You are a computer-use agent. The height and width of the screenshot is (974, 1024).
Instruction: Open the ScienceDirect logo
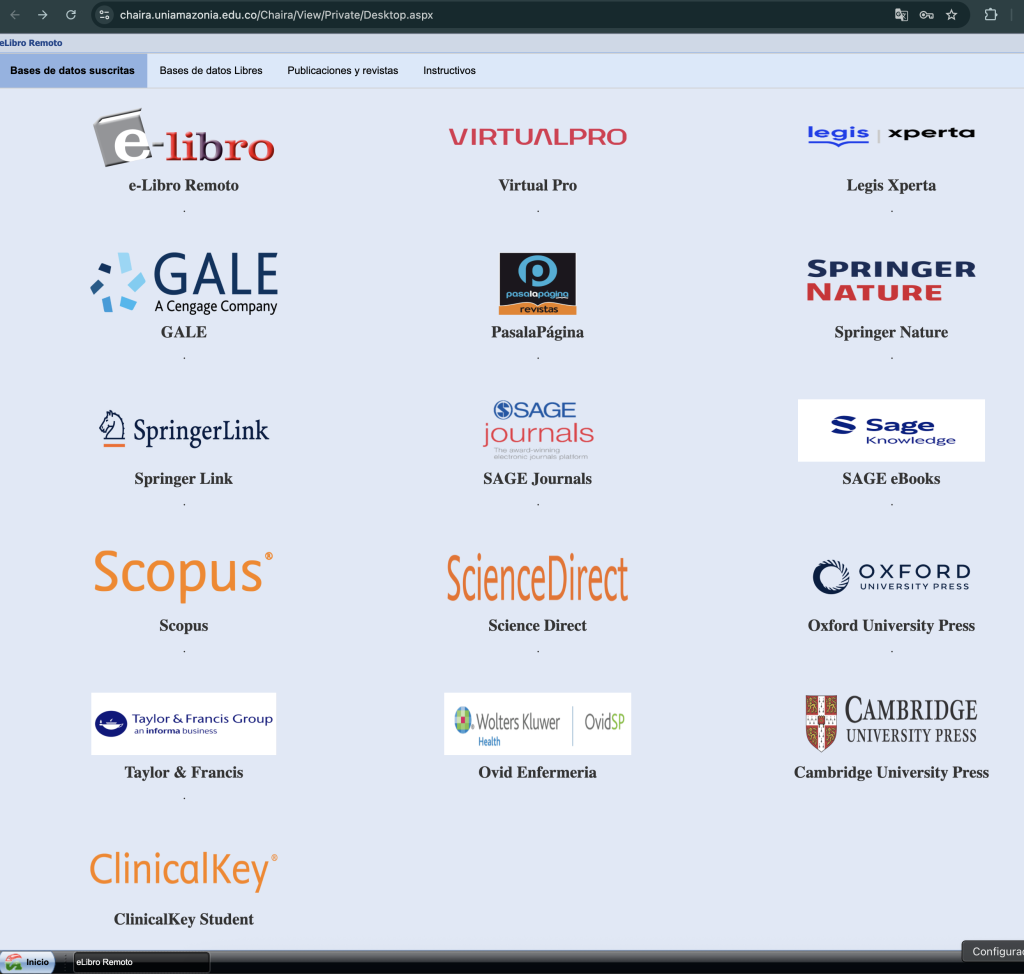pos(537,577)
